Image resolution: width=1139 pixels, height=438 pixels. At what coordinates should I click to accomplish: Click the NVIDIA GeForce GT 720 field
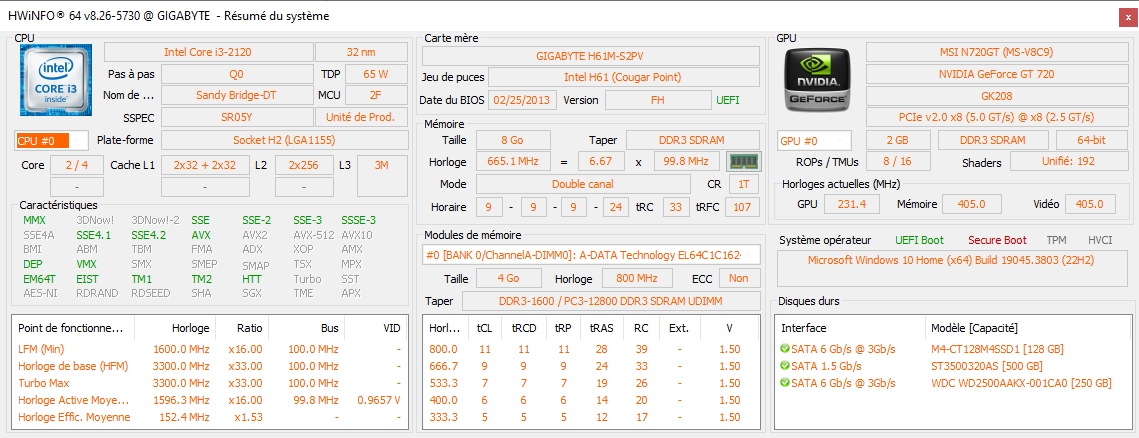(996, 74)
